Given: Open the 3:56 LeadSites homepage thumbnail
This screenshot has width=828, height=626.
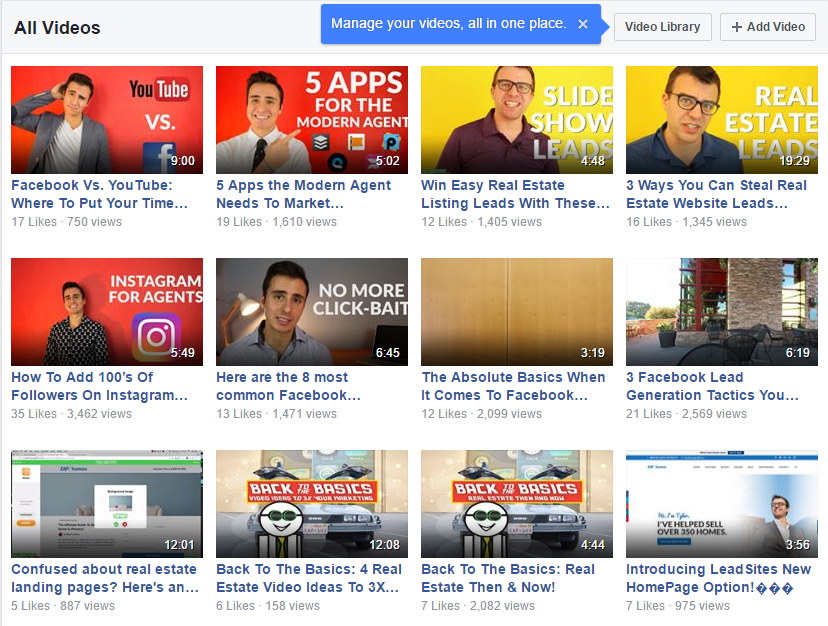Looking at the screenshot, I should tap(721, 504).
